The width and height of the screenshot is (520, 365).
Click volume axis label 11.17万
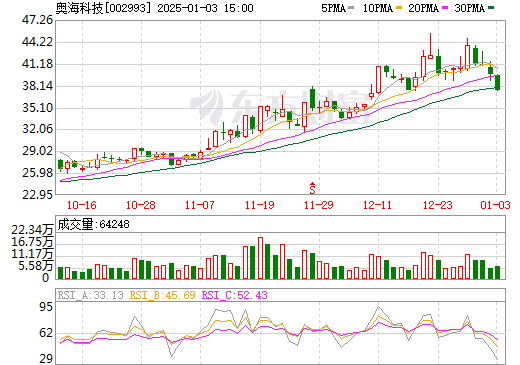[x=32, y=254]
